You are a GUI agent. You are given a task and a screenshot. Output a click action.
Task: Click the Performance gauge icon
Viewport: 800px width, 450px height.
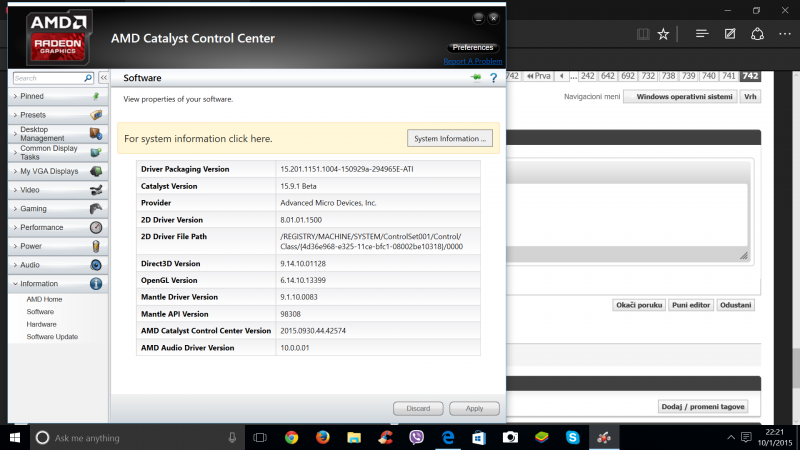tap(96, 227)
